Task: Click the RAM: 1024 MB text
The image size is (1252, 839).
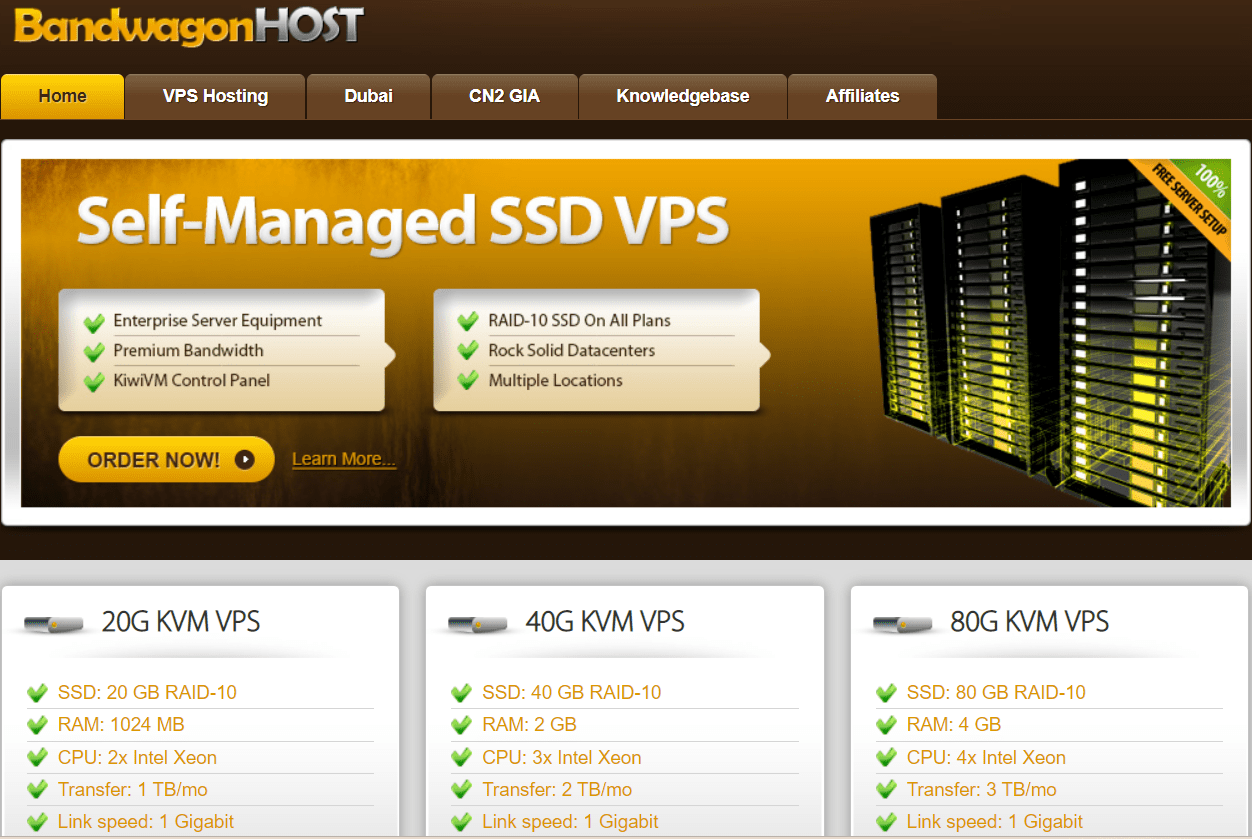Action: pos(121,724)
